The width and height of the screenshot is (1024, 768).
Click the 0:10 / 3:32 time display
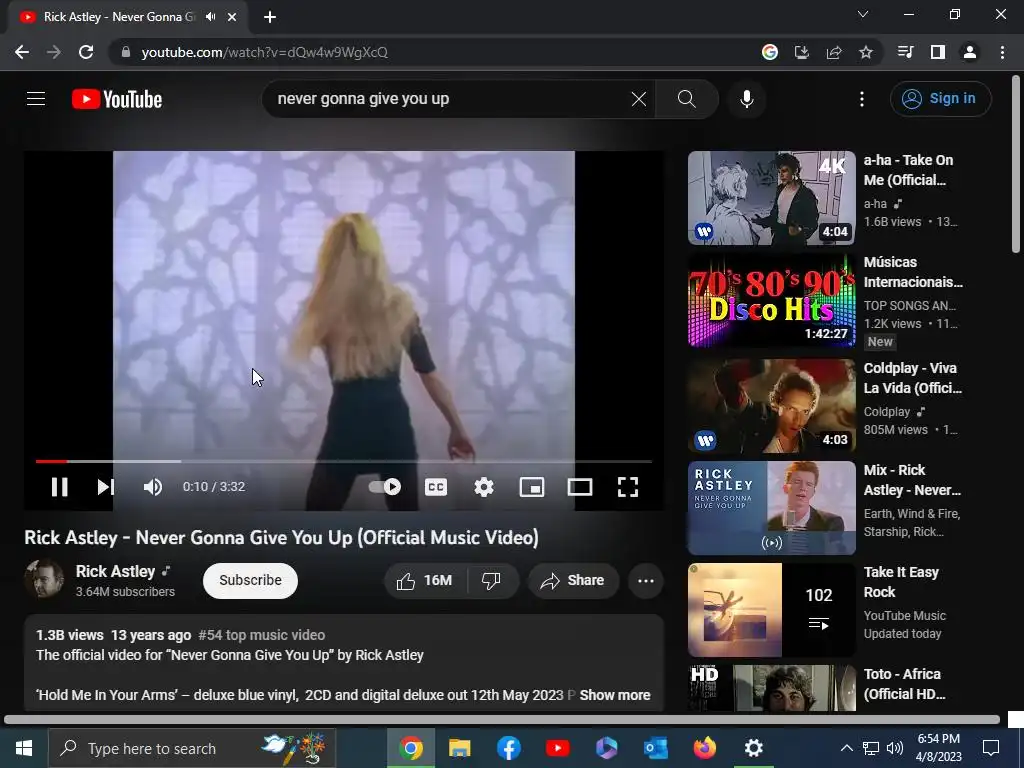coord(214,487)
